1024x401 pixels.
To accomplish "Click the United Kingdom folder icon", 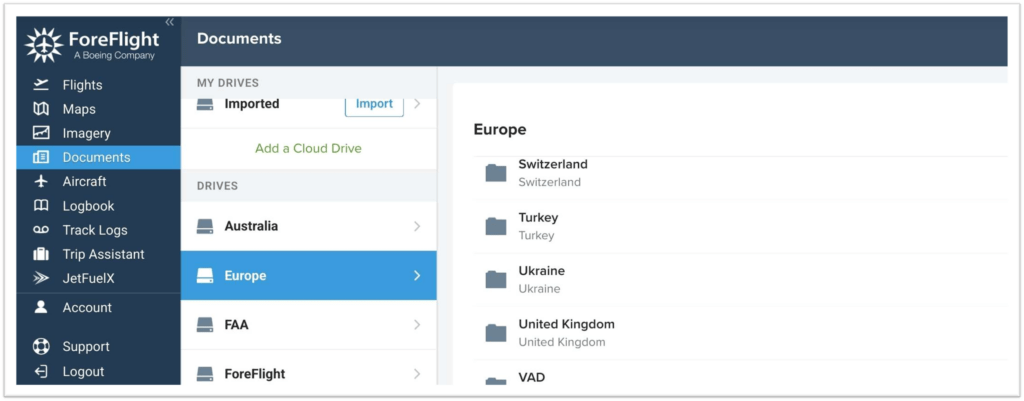I will [x=496, y=333].
